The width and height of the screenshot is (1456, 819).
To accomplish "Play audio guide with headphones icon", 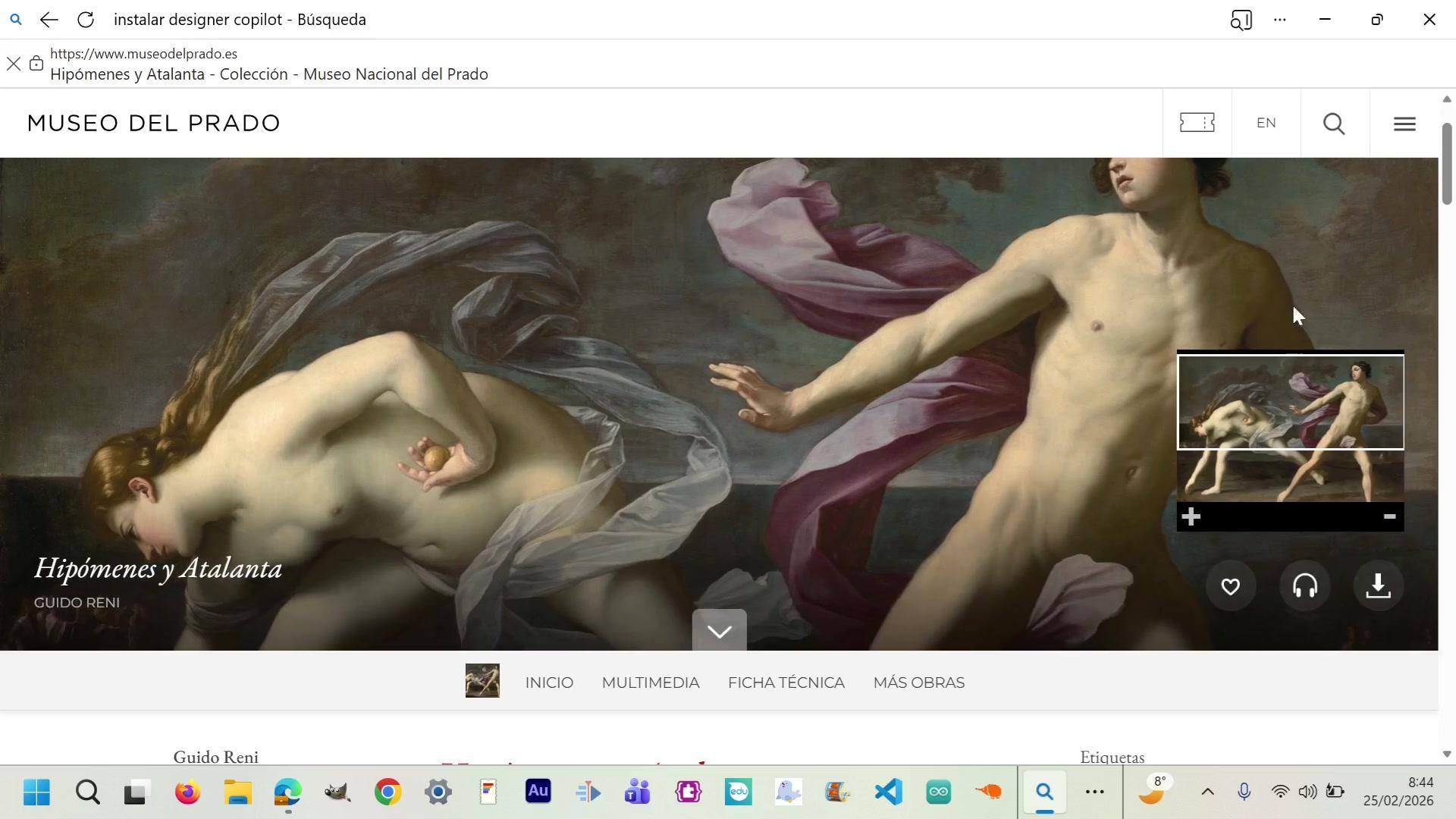I will click(x=1304, y=586).
